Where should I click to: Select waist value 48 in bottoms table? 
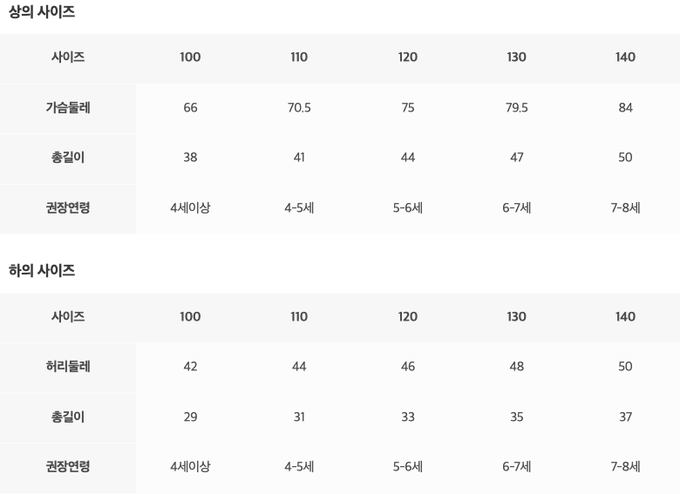point(516,367)
